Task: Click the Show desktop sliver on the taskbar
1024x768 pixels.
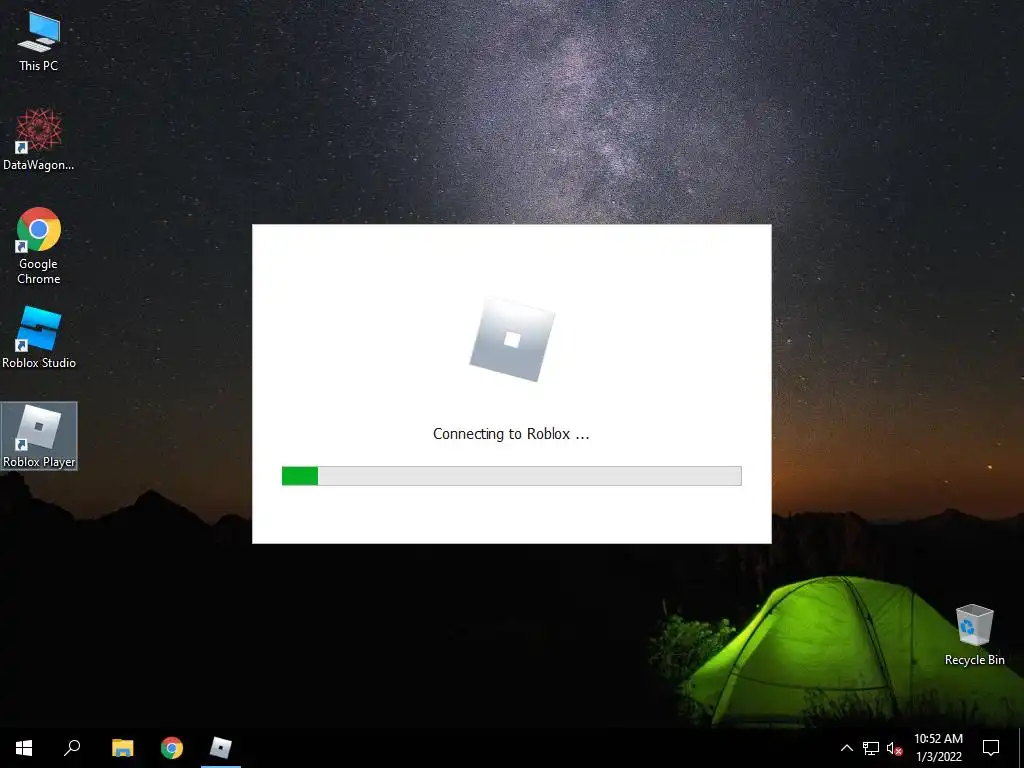Action: click(1021, 748)
